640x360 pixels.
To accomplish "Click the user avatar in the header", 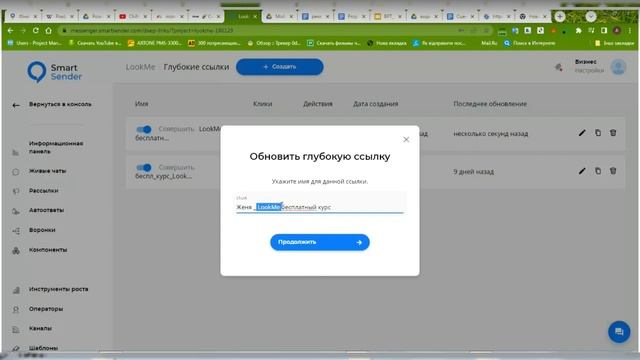I will tap(618, 67).
